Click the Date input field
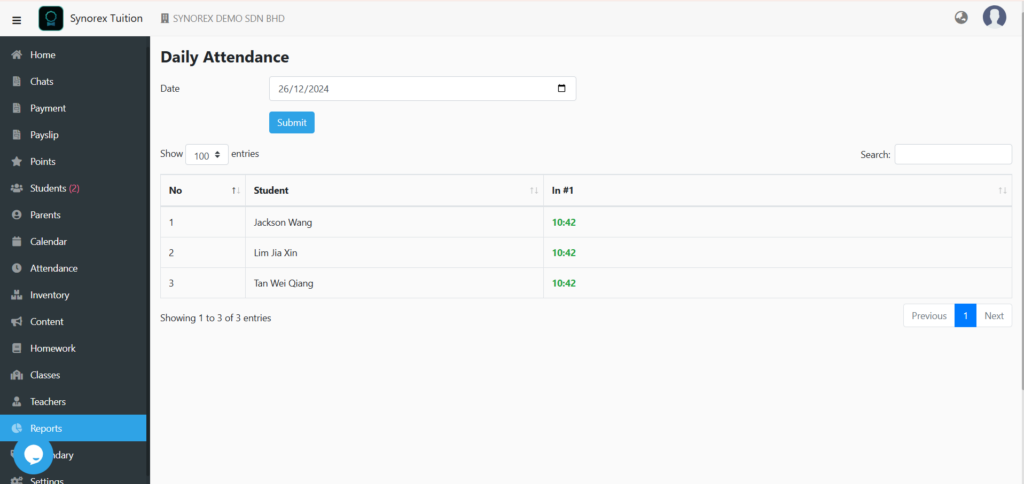Image resolution: width=1024 pixels, height=484 pixels. point(423,89)
